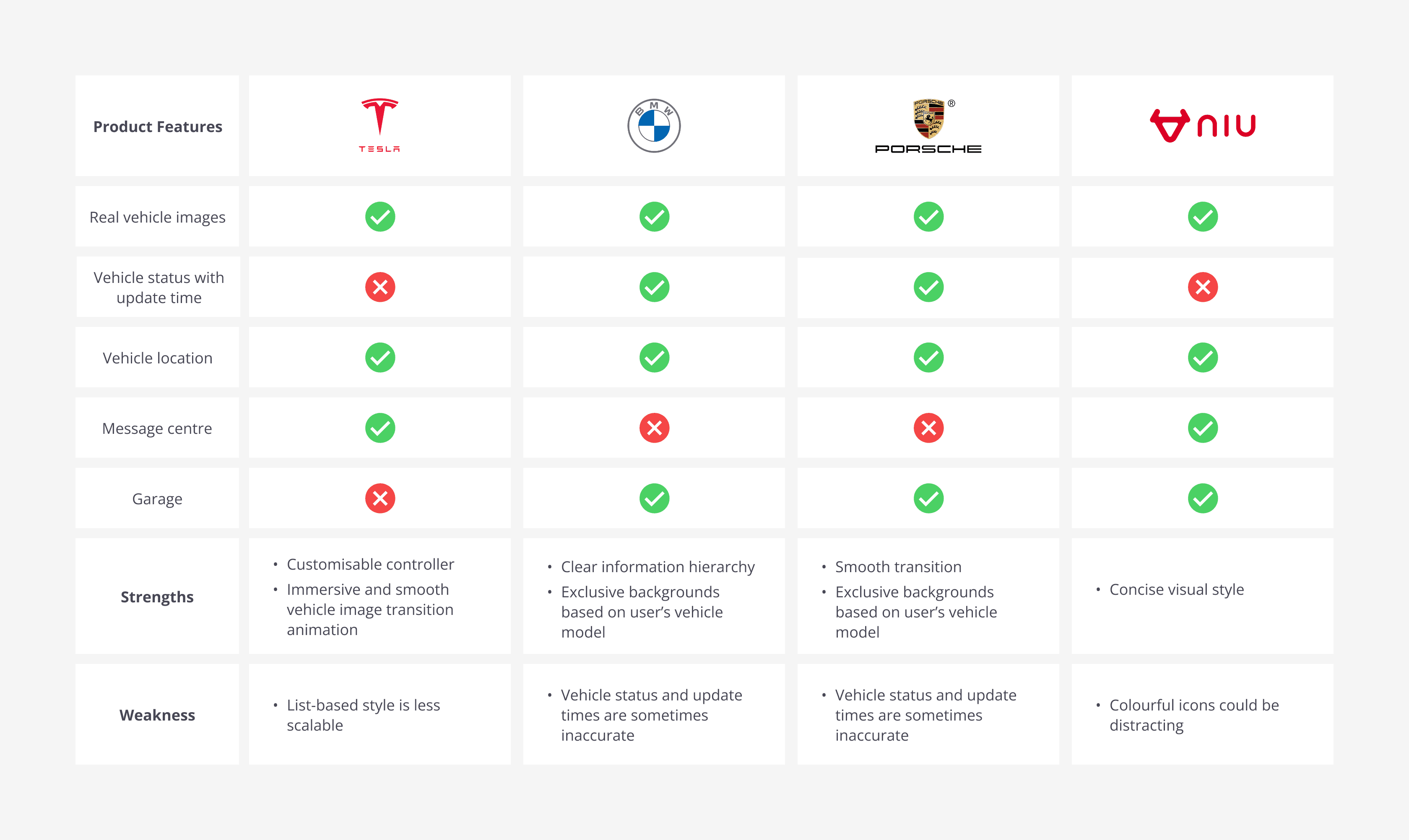Click Tesla's Customisable controller strength text
Viewport: 1409px width, 840px height.
(x=370, y=564)
